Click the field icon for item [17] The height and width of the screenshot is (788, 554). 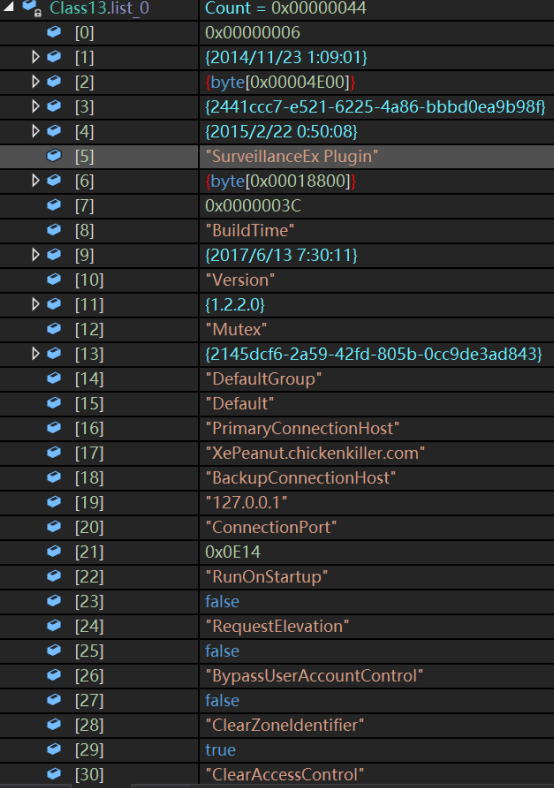click(54, 452)
